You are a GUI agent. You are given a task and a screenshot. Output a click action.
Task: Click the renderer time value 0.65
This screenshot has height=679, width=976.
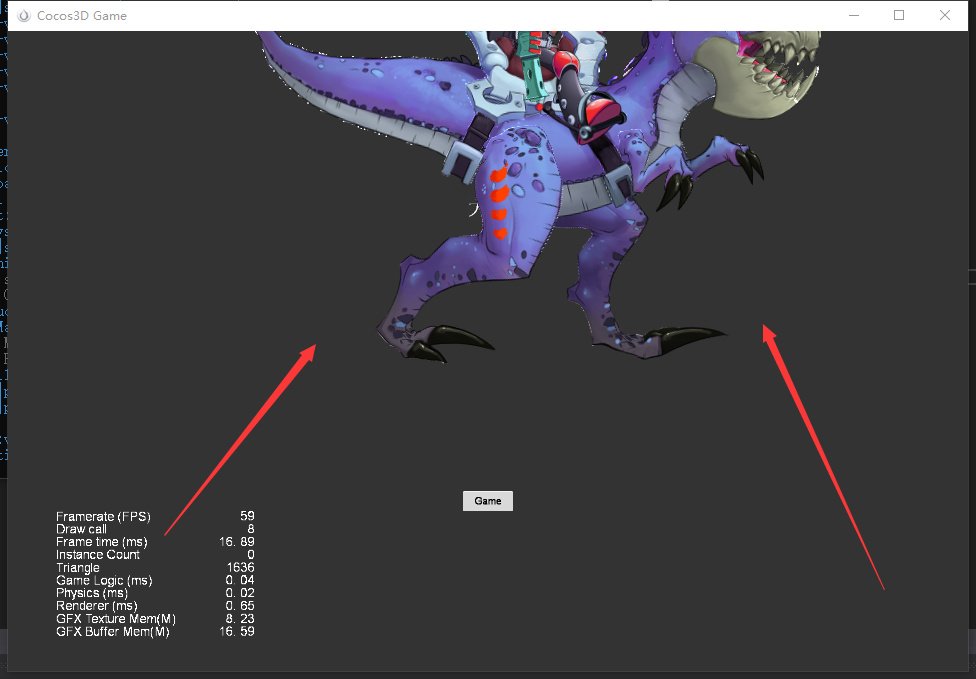coord(240,606)
